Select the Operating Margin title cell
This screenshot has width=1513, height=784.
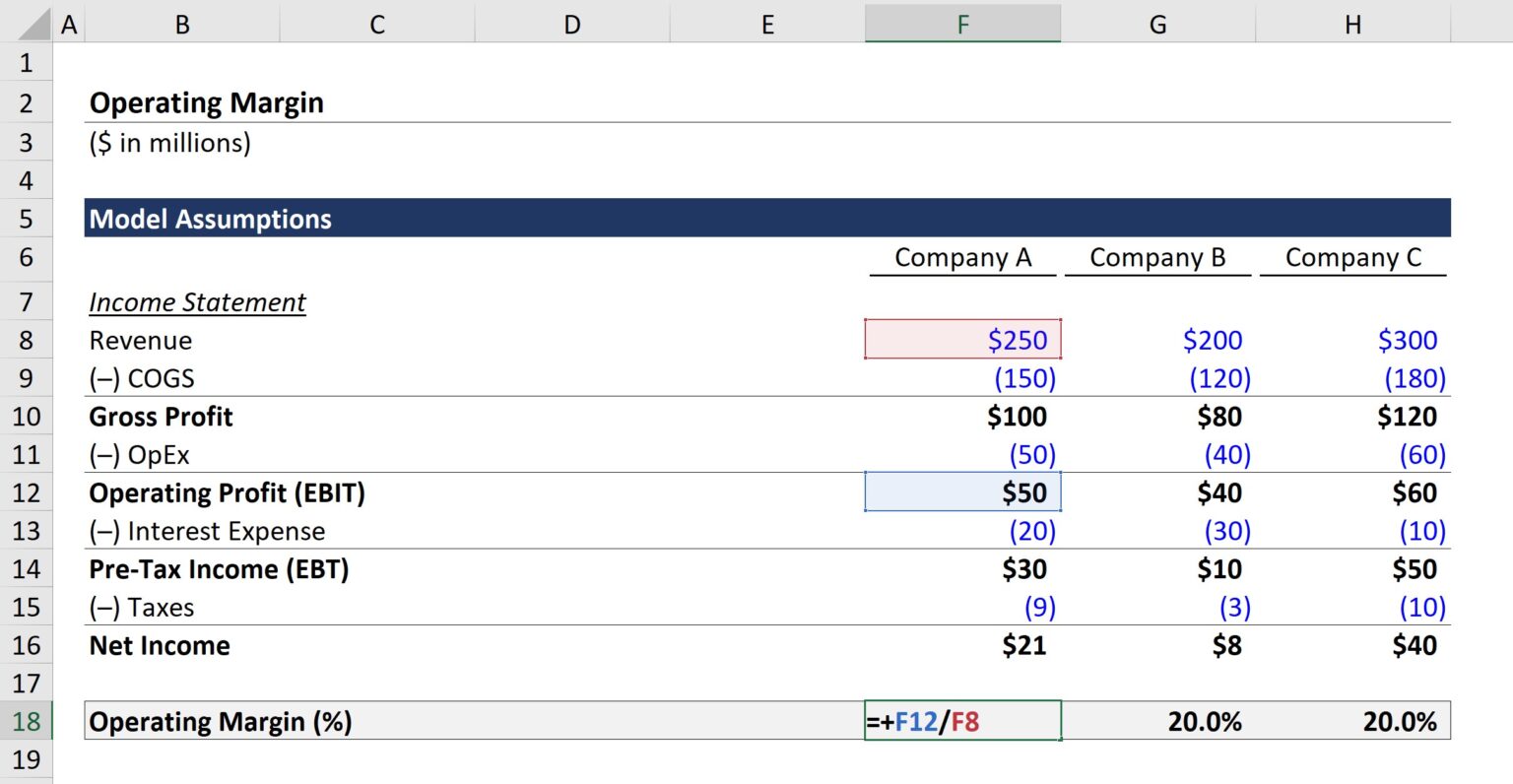[206, 102]
